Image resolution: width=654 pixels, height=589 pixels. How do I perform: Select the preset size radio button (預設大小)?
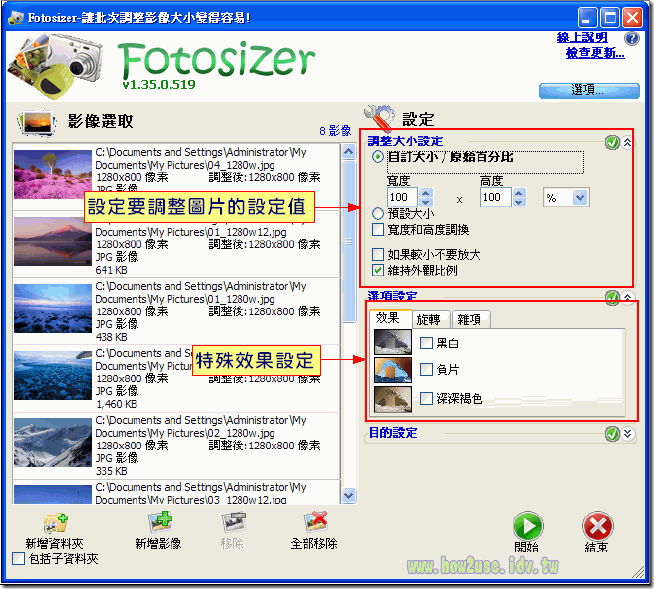click(x=378, y=214)
